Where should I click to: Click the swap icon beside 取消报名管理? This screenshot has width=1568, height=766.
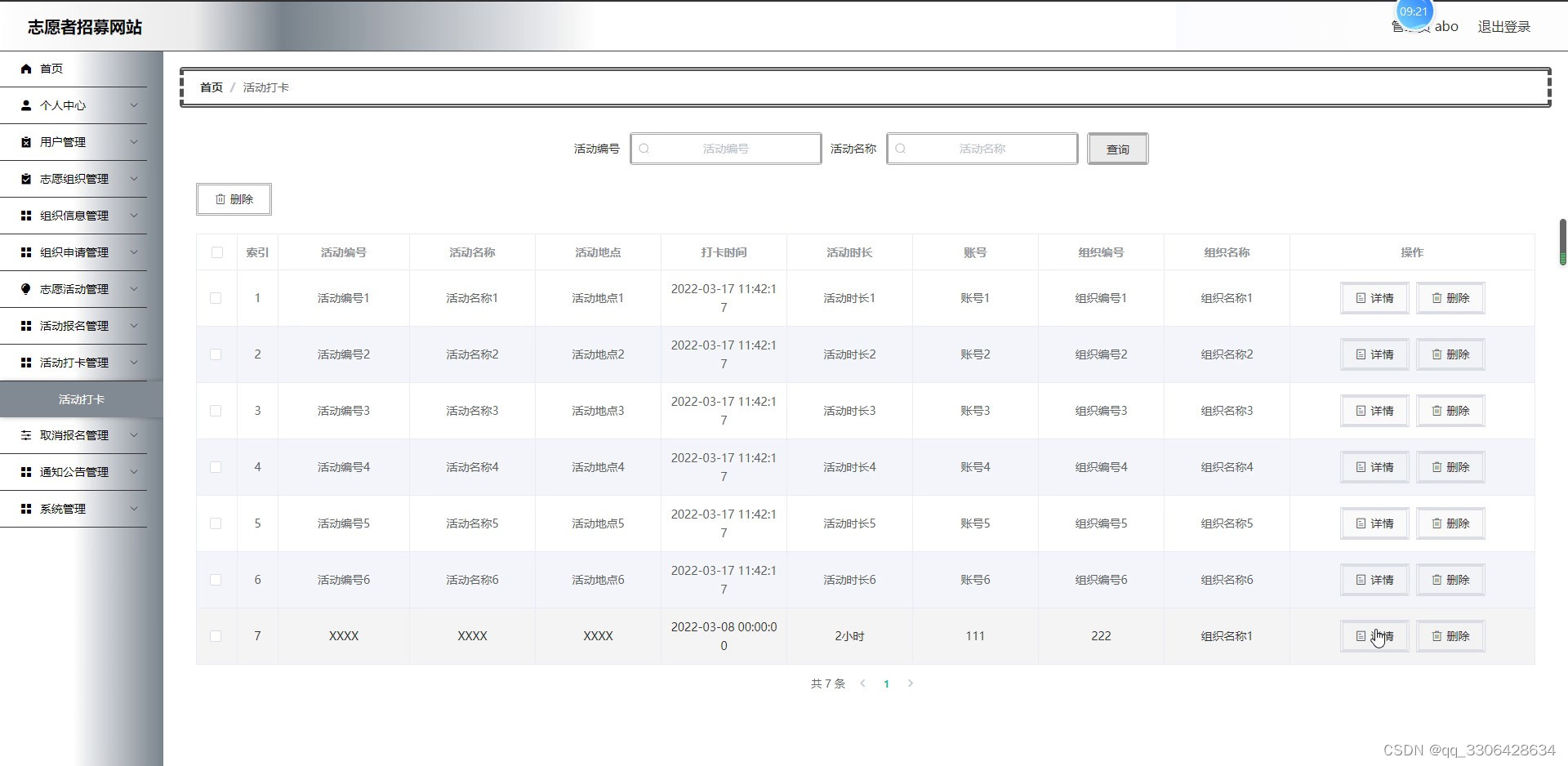(26, 435)
